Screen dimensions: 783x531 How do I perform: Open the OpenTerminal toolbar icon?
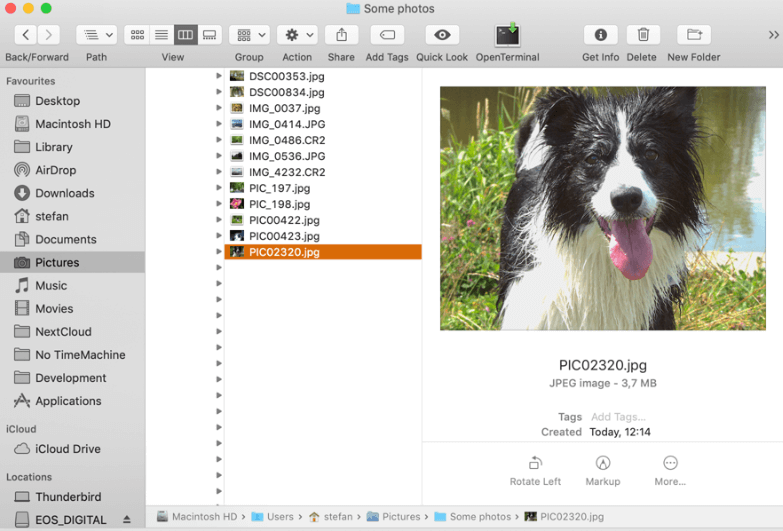click(507, 35)
